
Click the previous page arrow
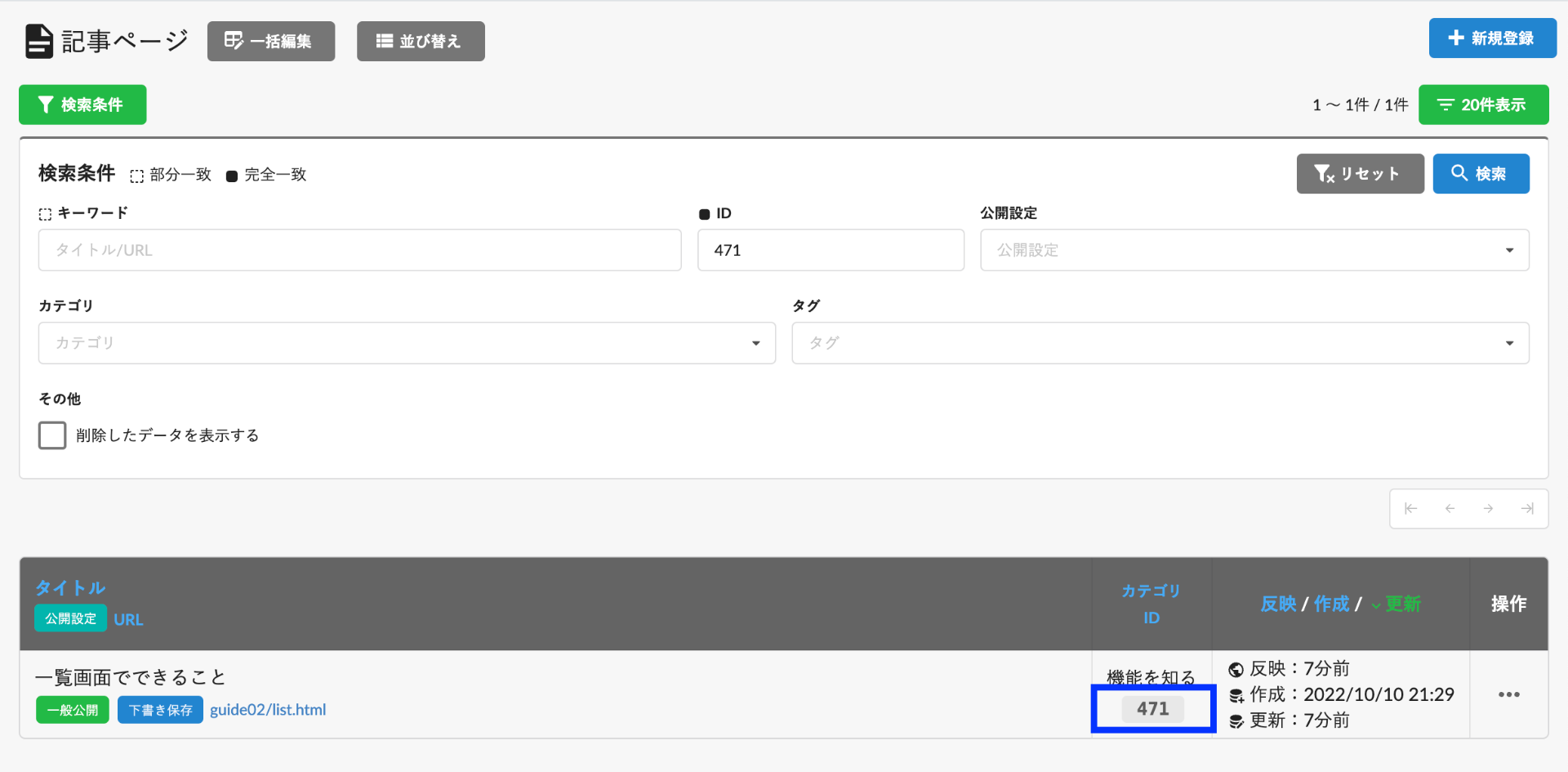click(x=1450, y=509)
